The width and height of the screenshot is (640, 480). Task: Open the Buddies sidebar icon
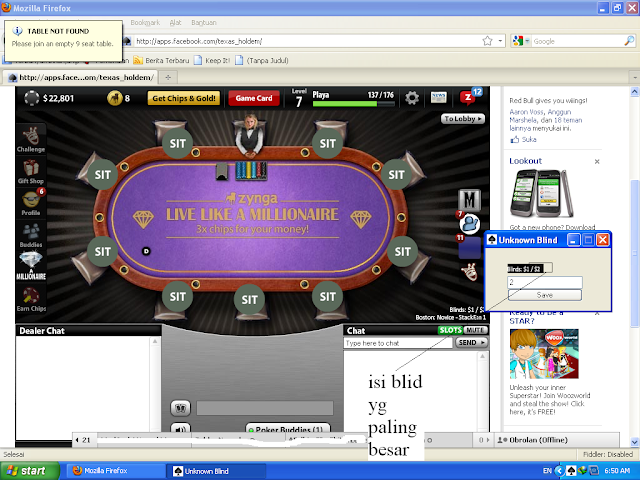31,236
